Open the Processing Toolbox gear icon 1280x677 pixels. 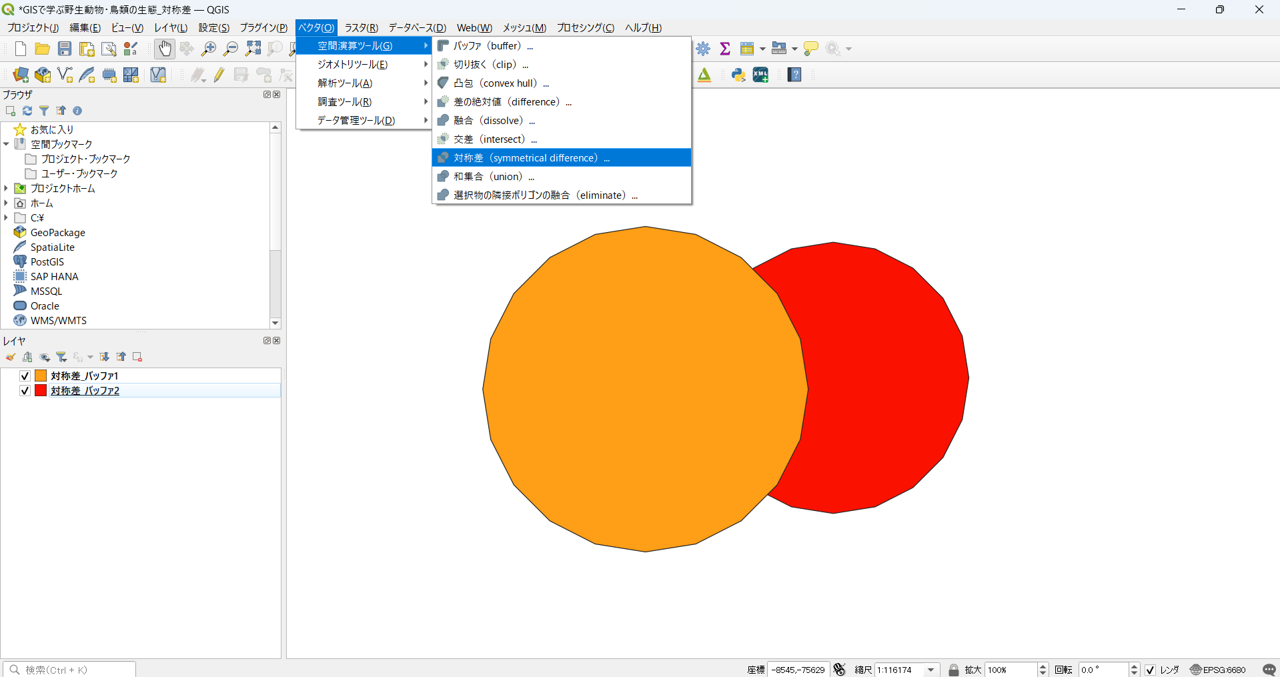click(703, 48)
